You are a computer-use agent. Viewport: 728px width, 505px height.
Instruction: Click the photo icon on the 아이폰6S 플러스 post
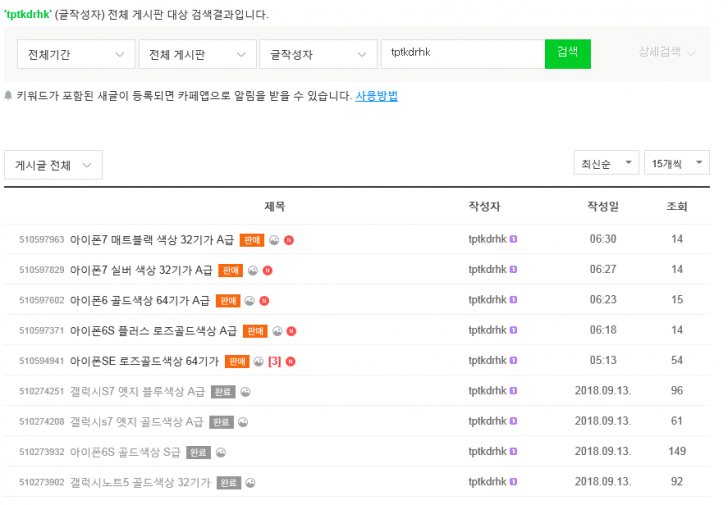277,331
